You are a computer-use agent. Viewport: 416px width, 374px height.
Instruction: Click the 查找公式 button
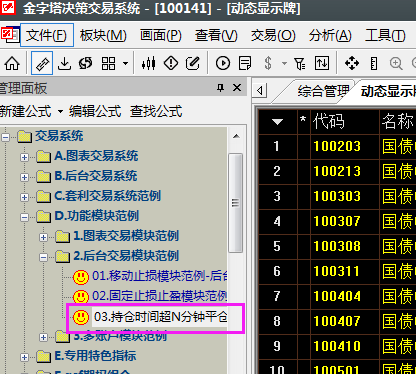(x=156, y=111)
